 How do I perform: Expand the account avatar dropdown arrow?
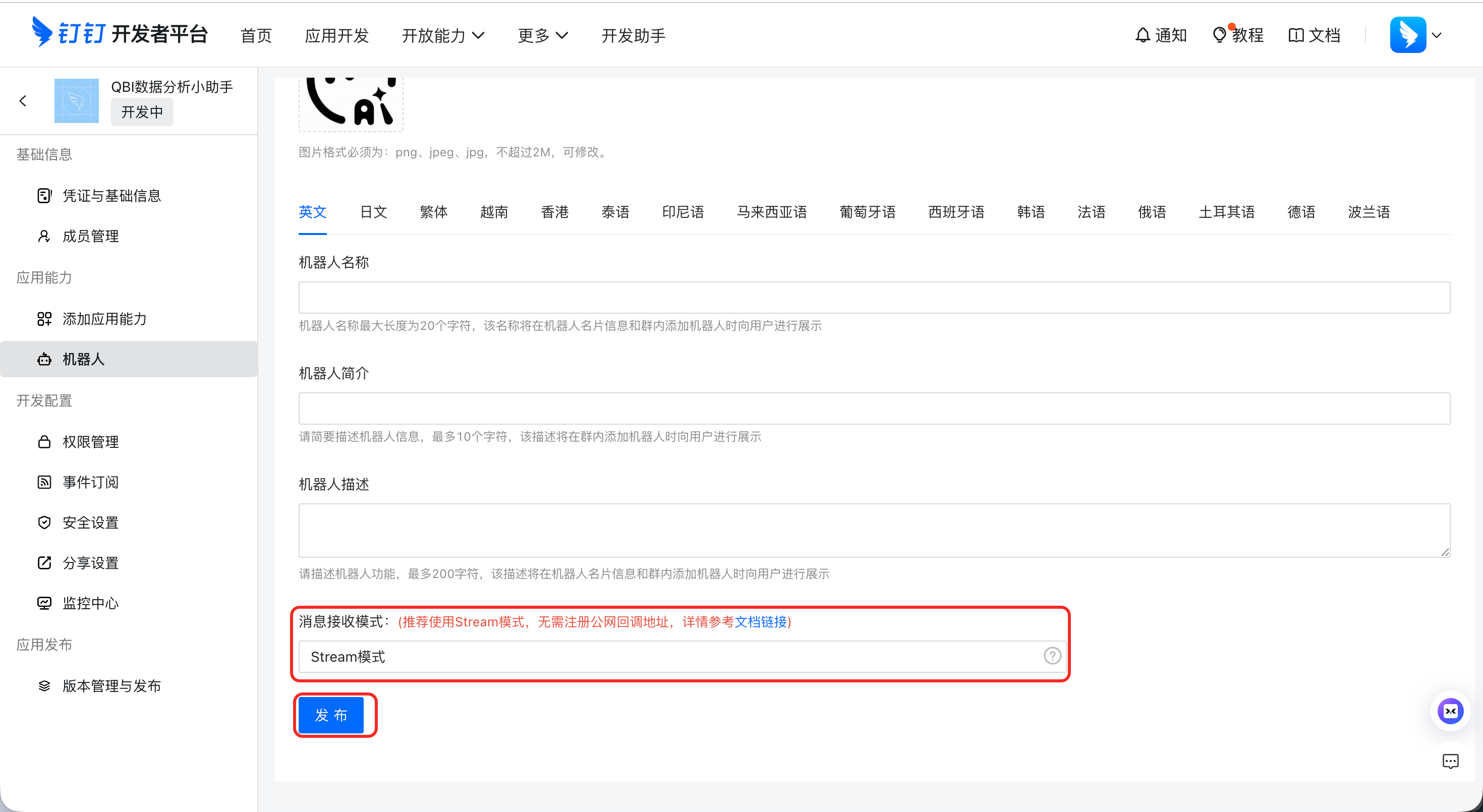pyautogui.click(x=1437, y=35)
